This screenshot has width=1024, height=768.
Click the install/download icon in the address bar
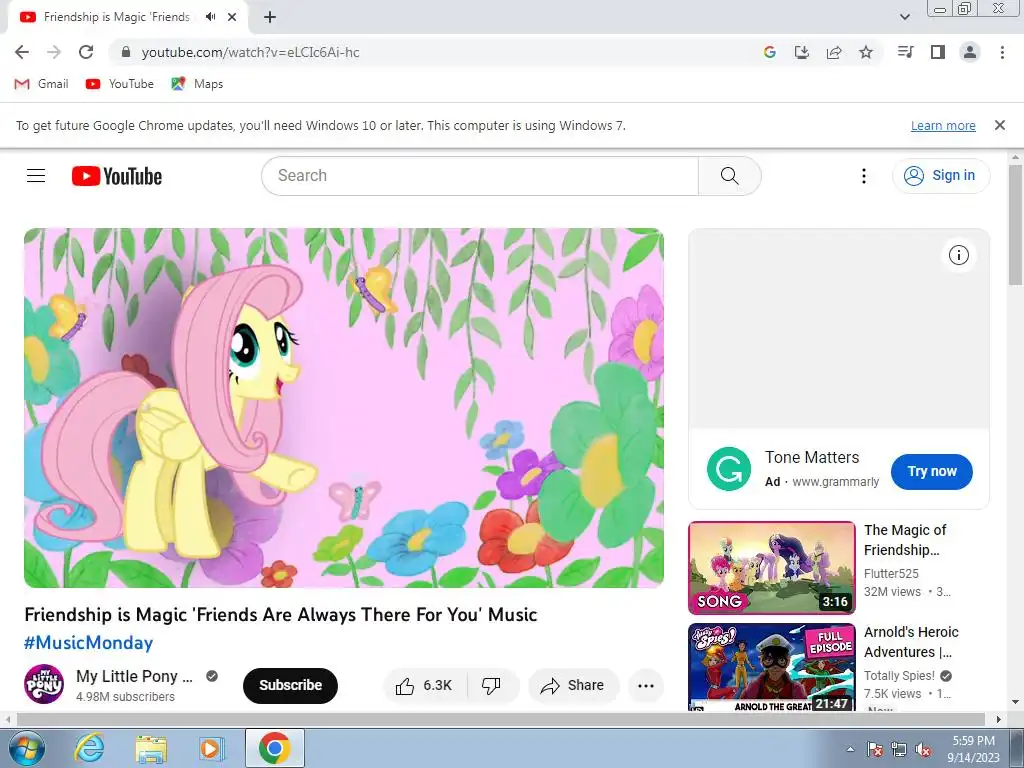point(802,52)
